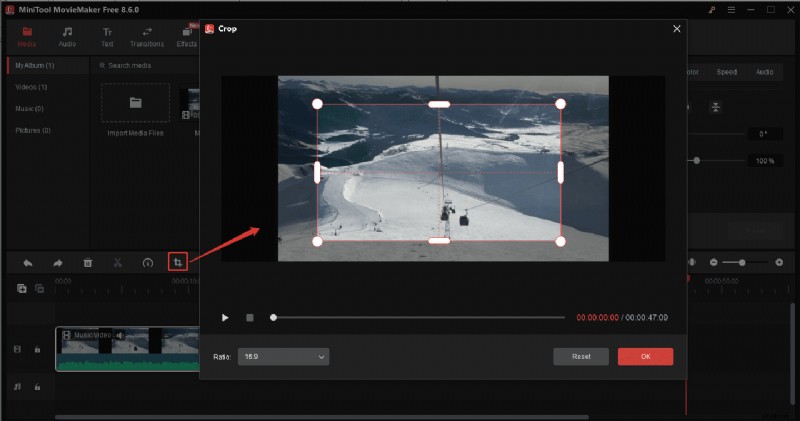Click the bottom-right crop corner handle
The width and height of the screenshot is (800, 421).
pyautogui.click(x=560, y=241)
